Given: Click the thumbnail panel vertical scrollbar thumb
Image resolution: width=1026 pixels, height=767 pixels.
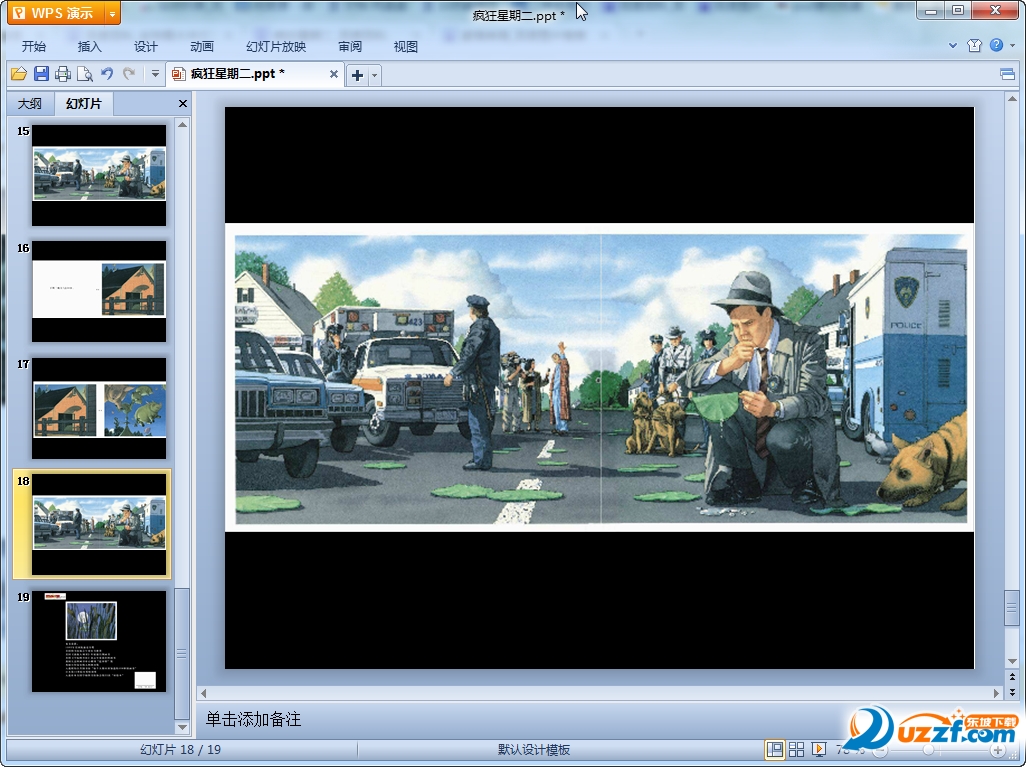Looking at the screenshot, I should (x=183, y=653).
